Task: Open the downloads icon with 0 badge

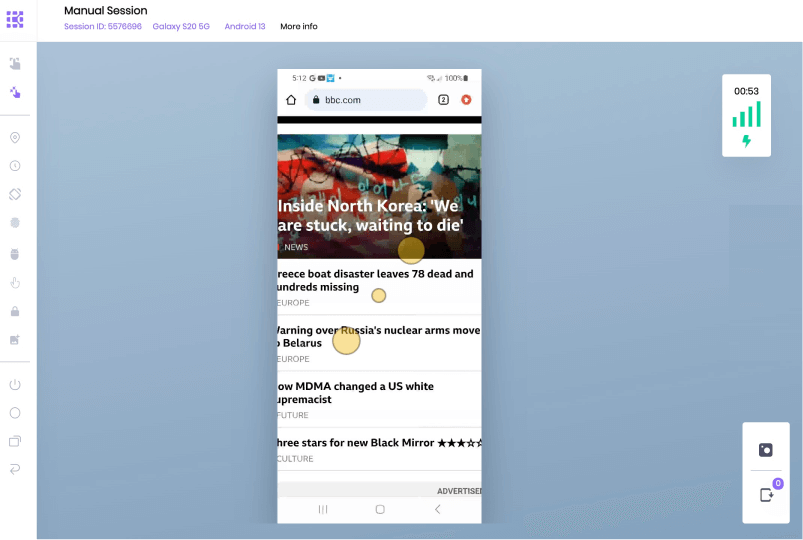Action: tap(767, 494)
